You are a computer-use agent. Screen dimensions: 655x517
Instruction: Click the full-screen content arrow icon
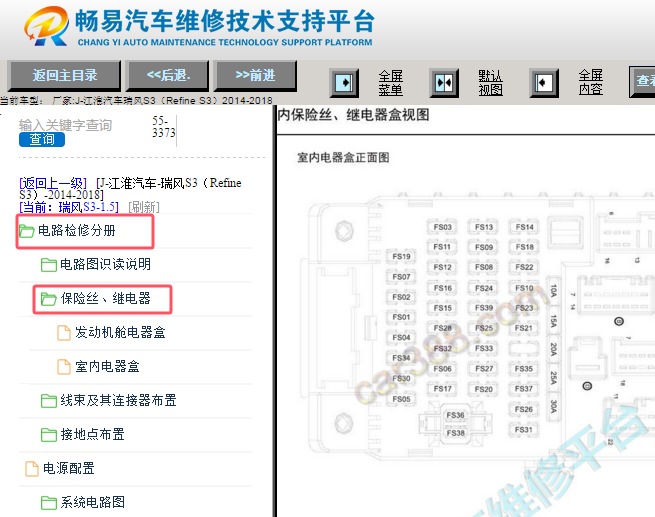[x=544, y=83]
